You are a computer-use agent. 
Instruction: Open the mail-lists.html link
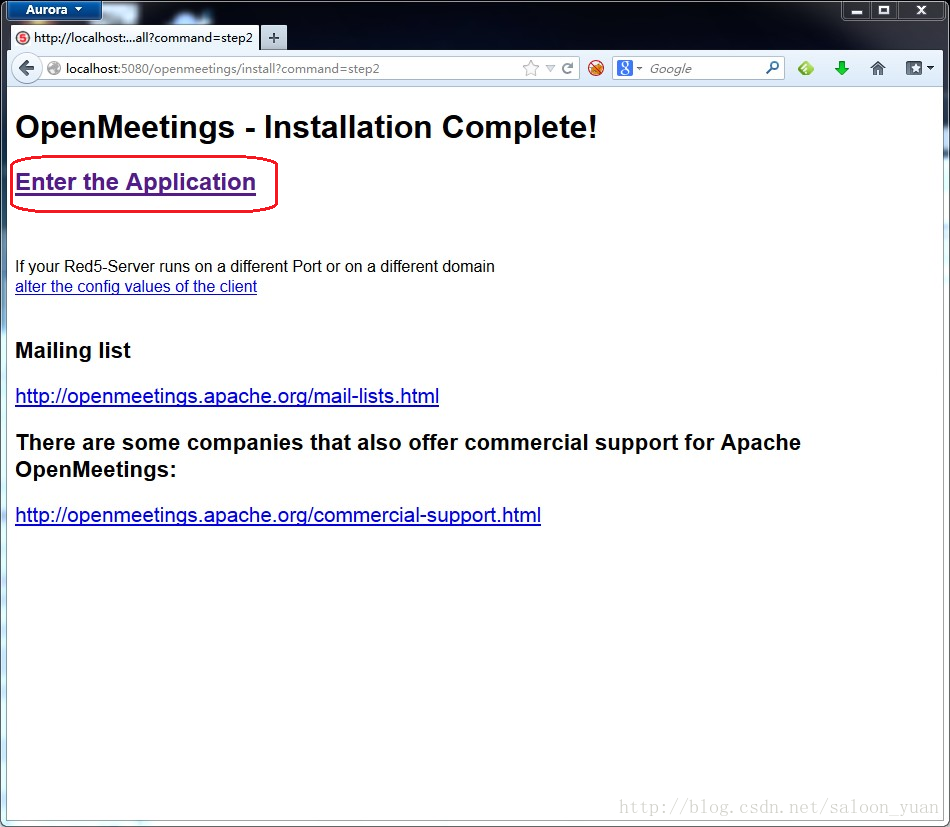coord(227,396)
